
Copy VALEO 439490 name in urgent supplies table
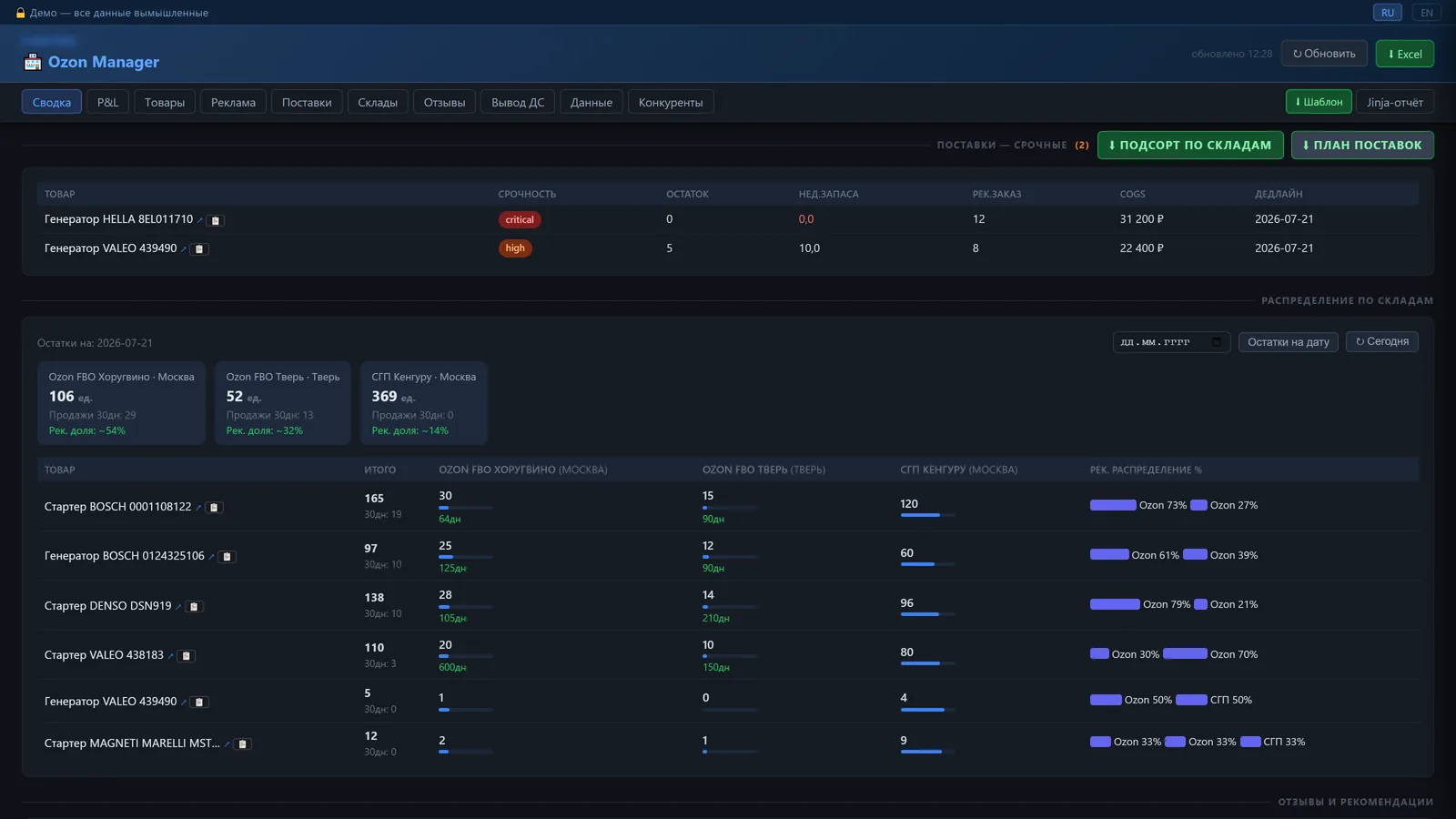coord(199,249)
